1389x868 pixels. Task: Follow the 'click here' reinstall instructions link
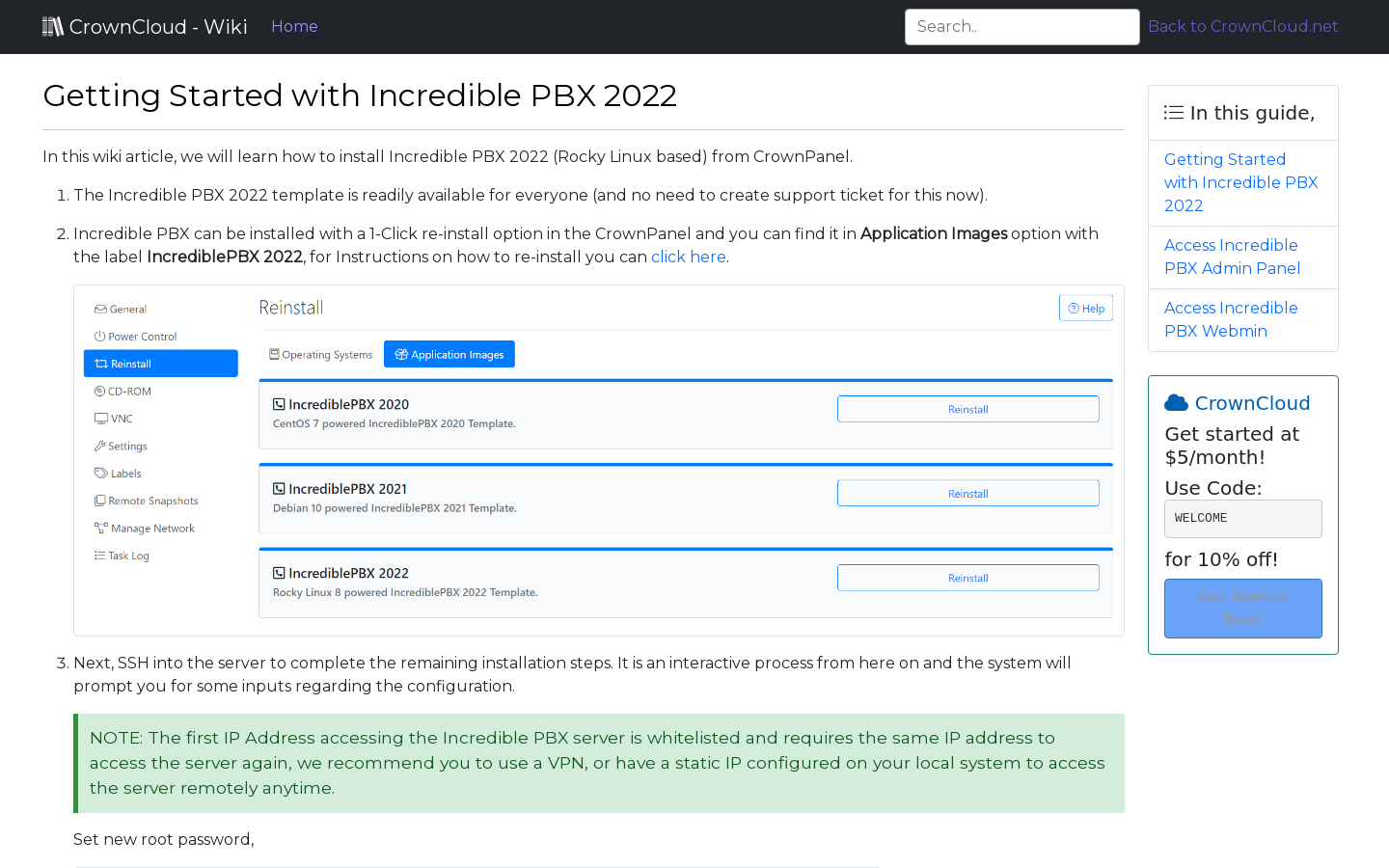(x=688, y=257)
